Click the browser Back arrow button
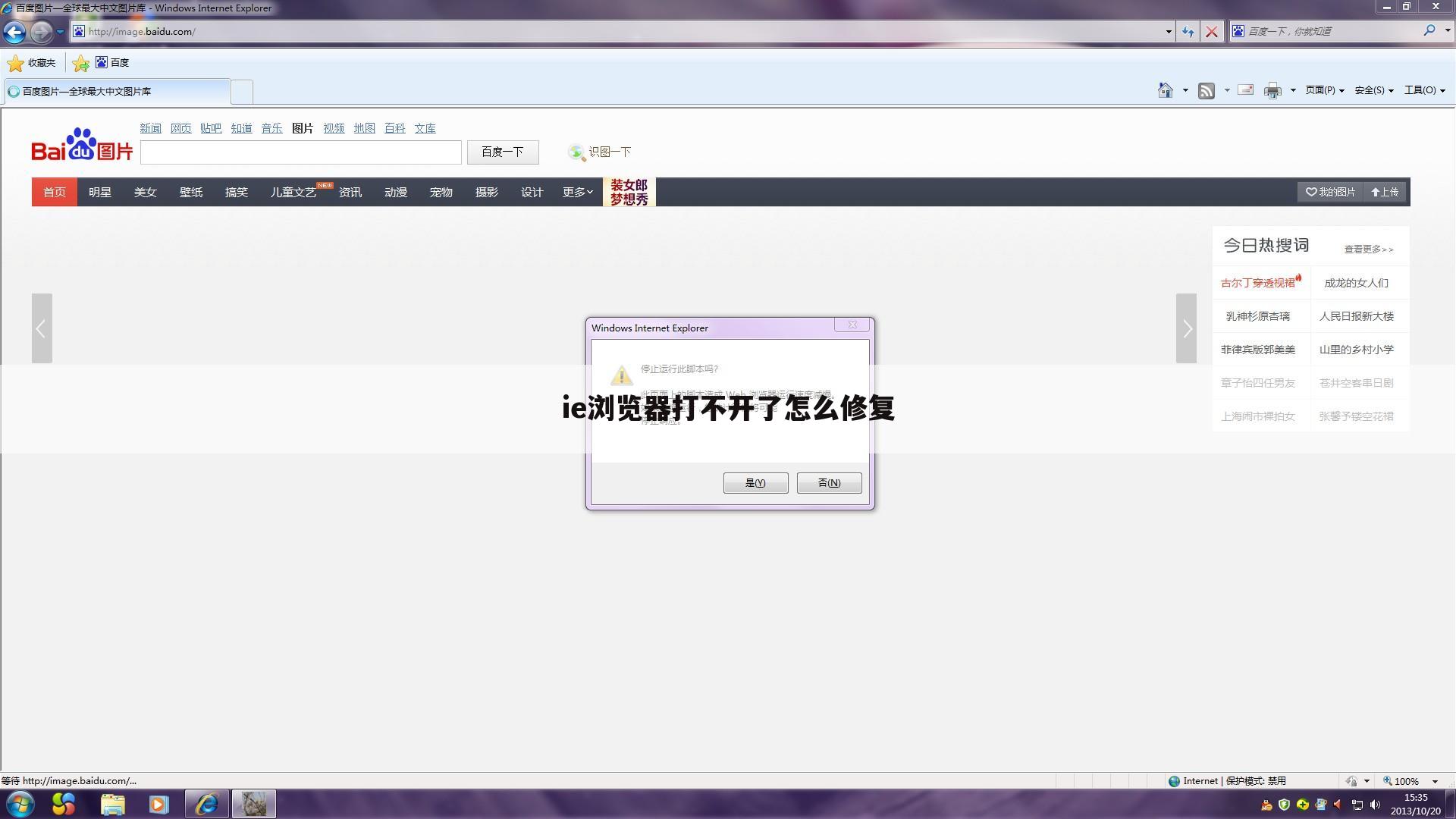The image size is (1456, 819). [14, 32]
